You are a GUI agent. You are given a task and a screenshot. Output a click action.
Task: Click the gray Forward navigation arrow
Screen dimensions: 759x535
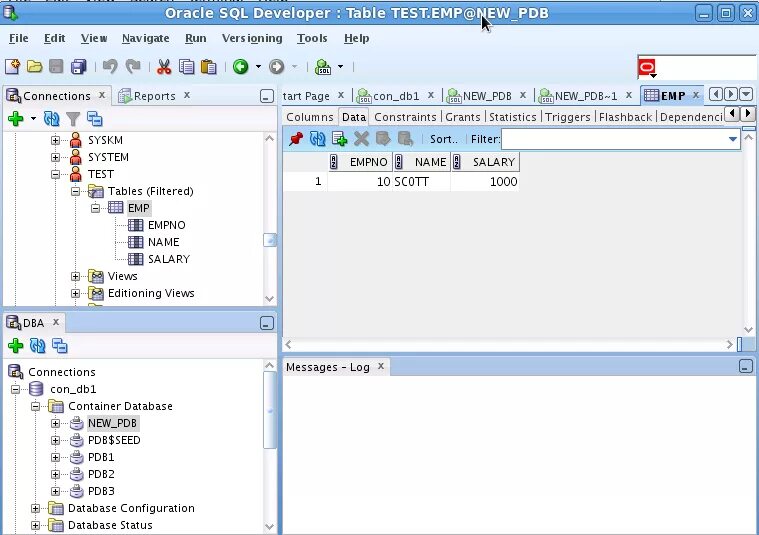point(276,66)
